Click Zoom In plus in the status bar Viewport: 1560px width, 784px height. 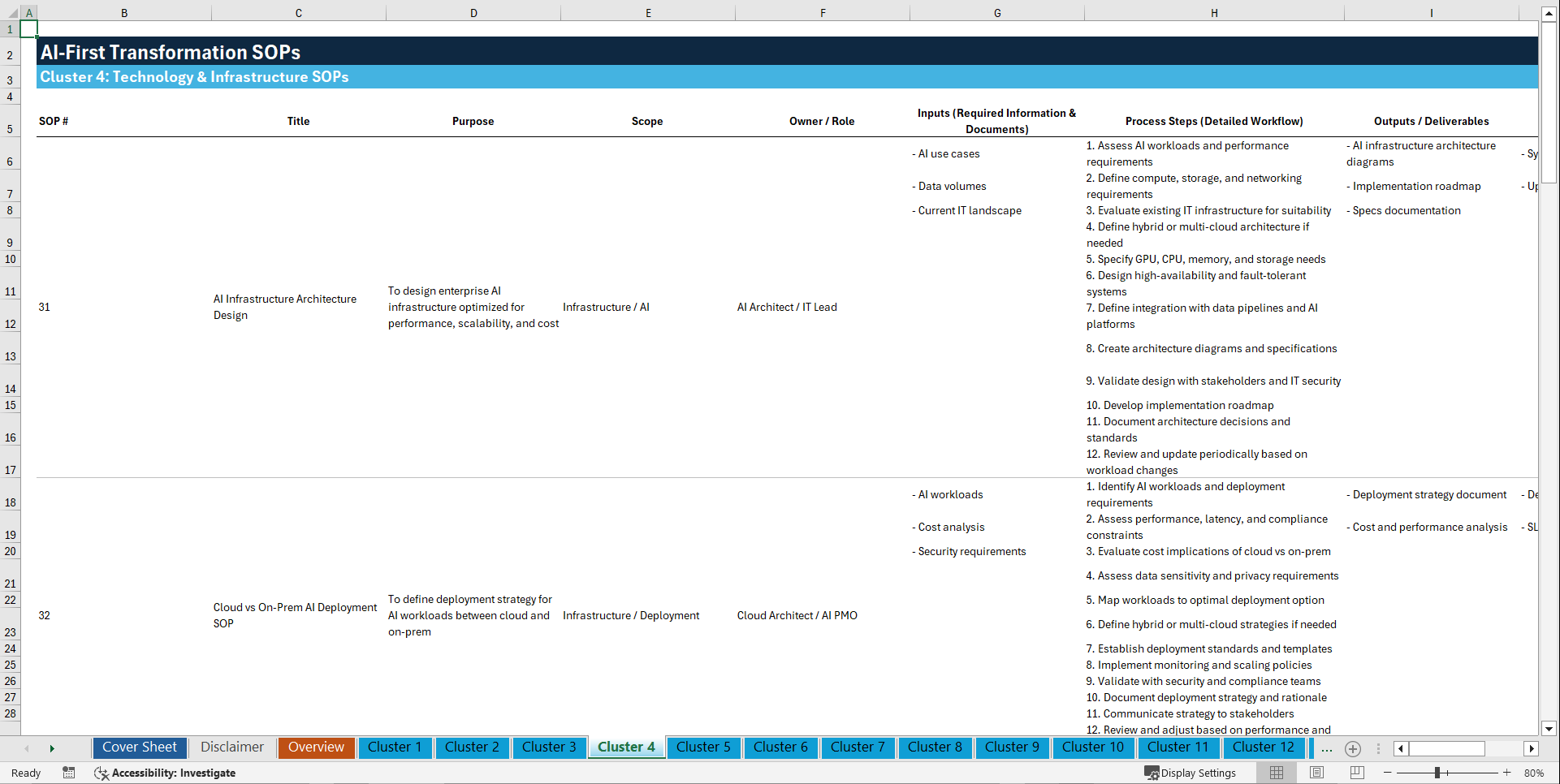coord(1508,773)
